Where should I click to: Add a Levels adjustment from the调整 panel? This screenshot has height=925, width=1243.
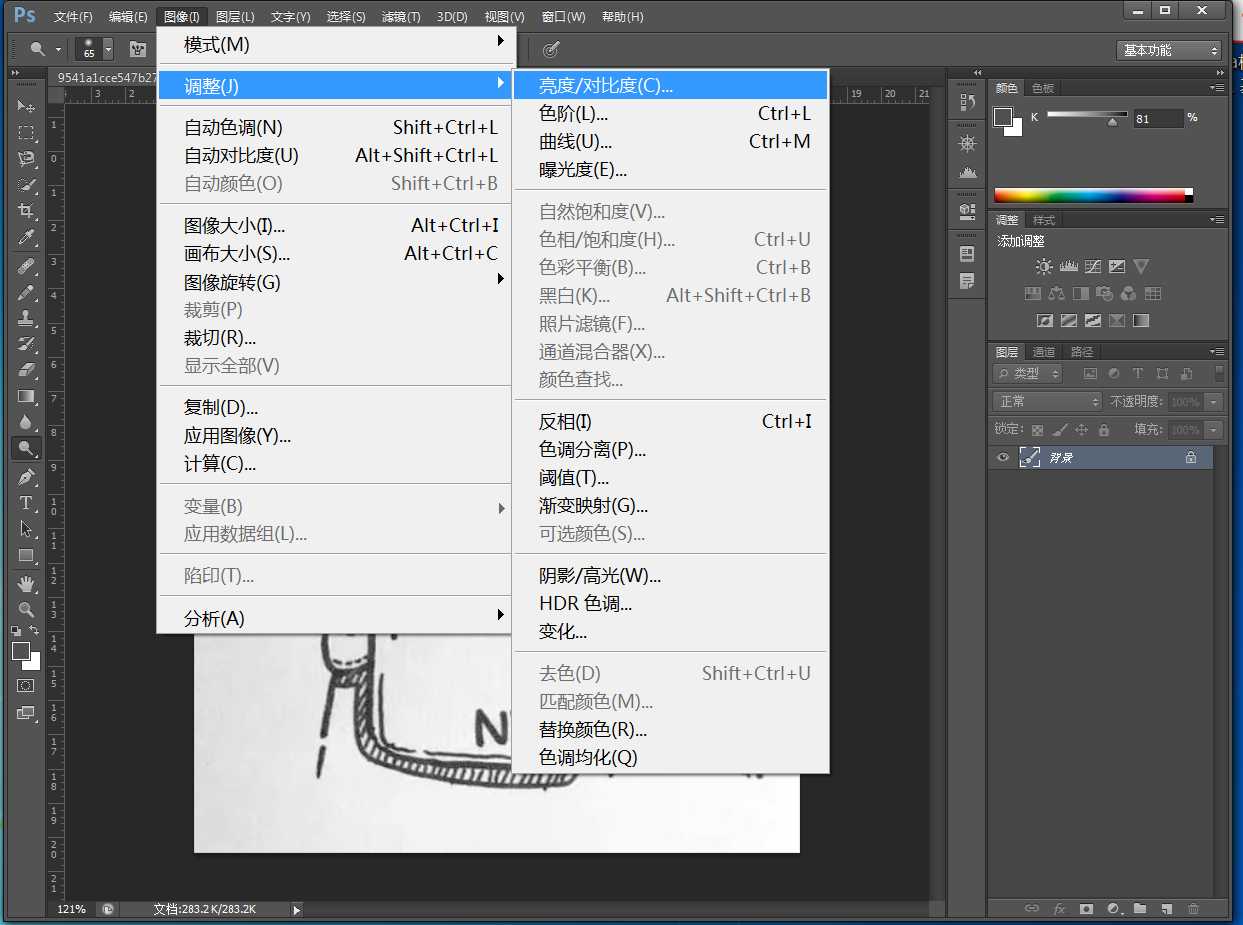(x=1069, y=266)
